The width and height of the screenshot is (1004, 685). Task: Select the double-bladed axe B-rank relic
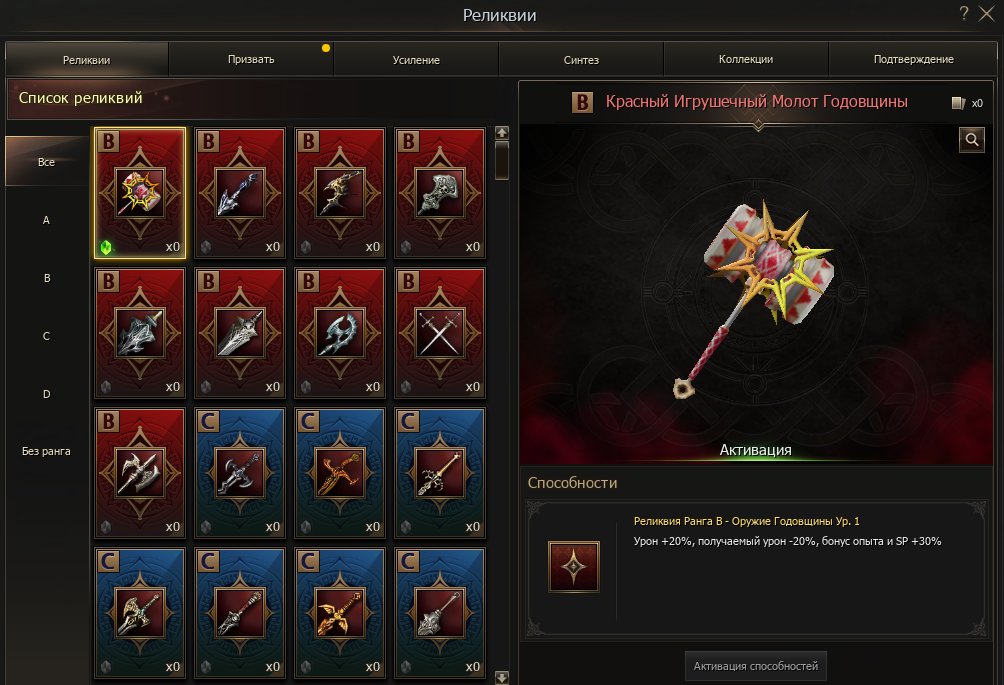(140, 473)
